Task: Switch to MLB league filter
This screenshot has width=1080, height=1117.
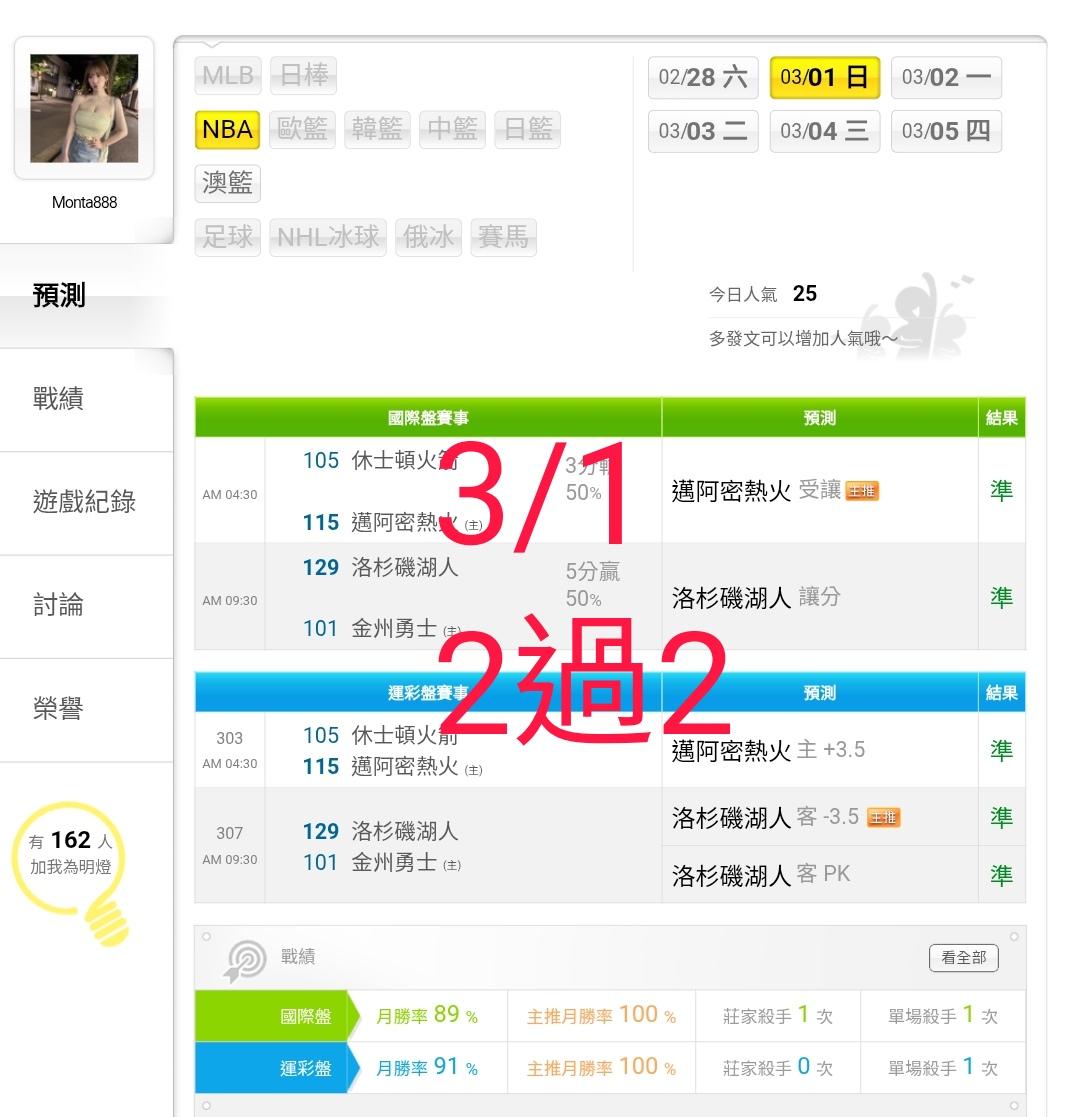Action: 228,75
